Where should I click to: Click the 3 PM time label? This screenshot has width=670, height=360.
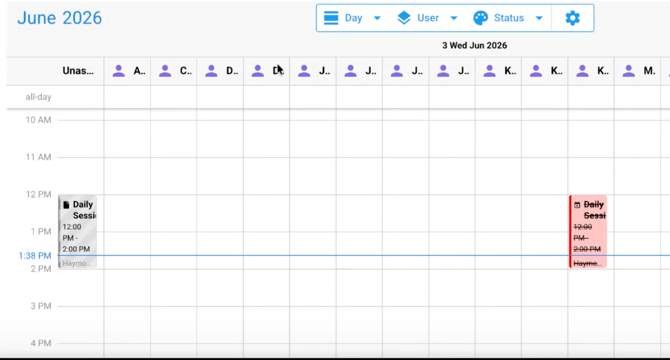pyautogui.click(x=41, y=306)
